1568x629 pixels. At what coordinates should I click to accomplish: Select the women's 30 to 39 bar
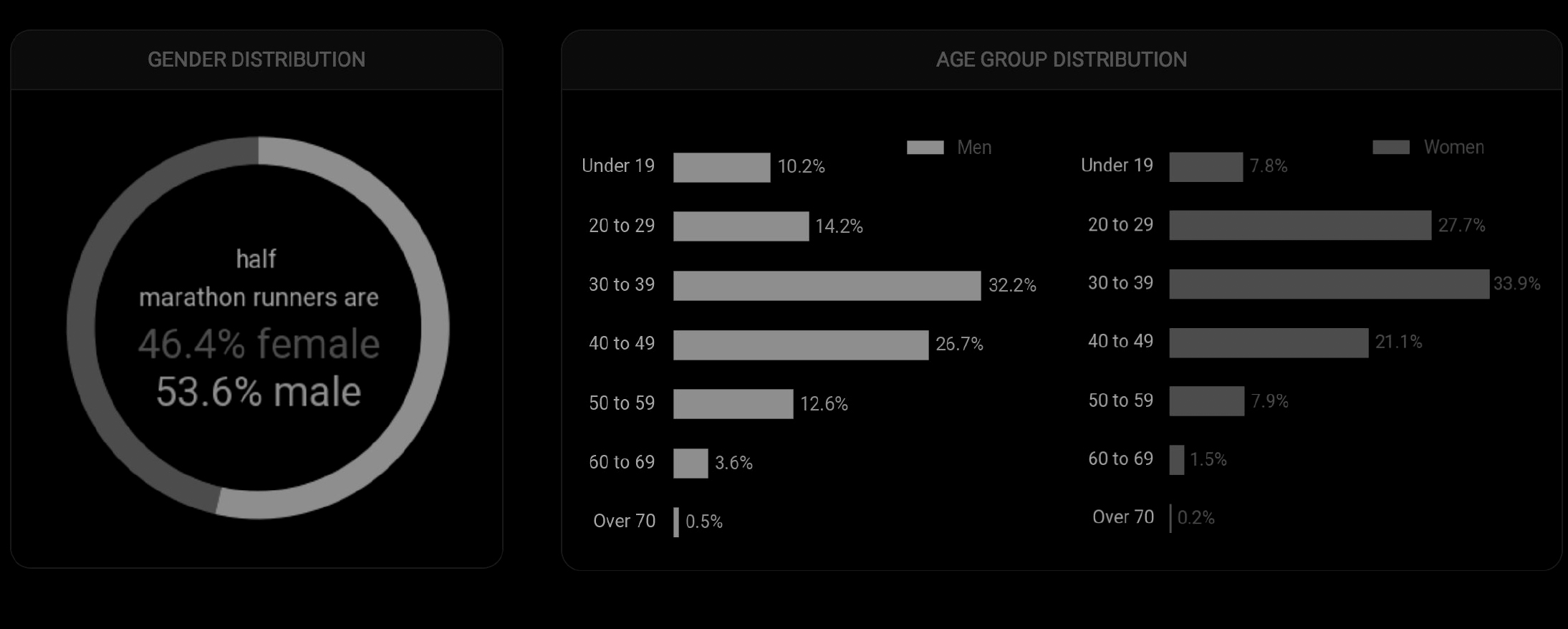coord(1329,284)
